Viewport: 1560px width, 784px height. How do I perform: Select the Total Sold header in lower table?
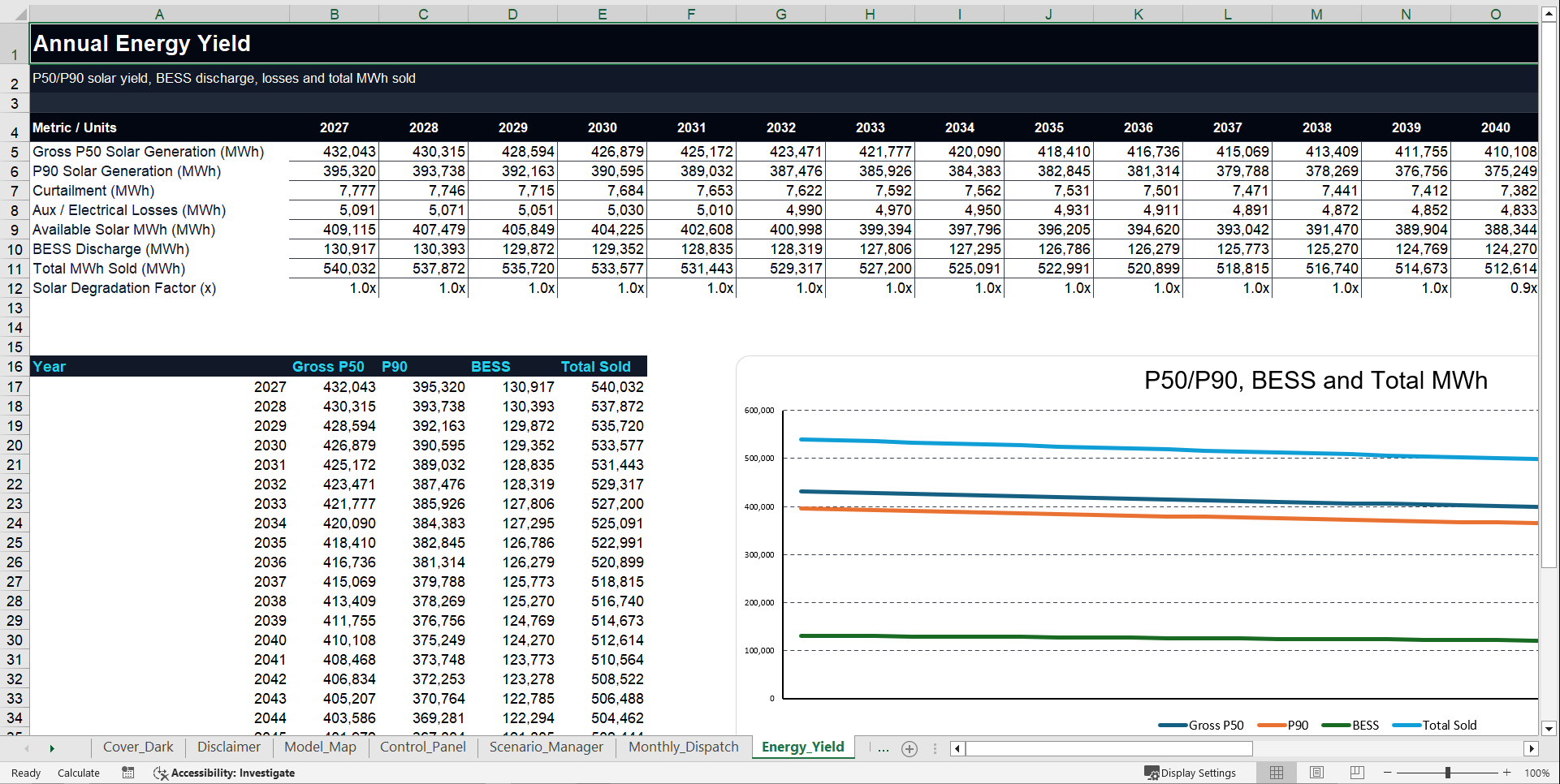[602, 367]
